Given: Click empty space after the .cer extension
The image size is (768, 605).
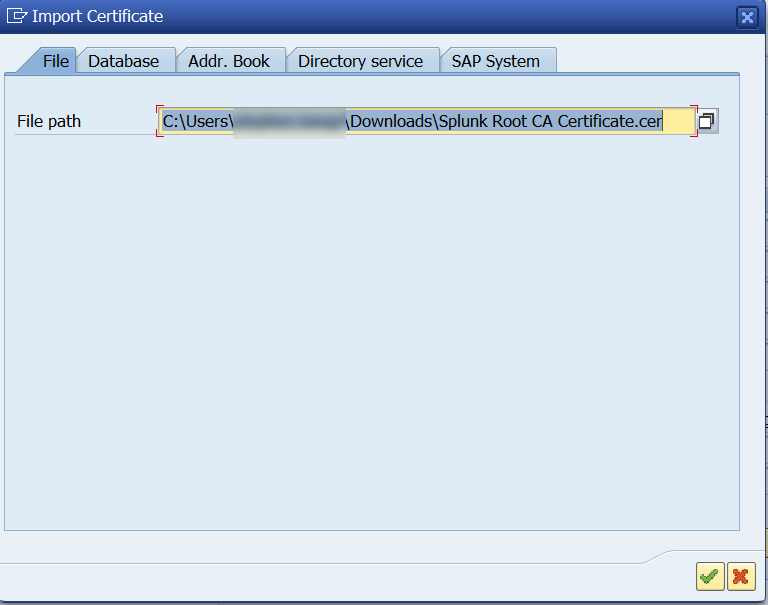Looking at the screenshot, I should (678, 121).
